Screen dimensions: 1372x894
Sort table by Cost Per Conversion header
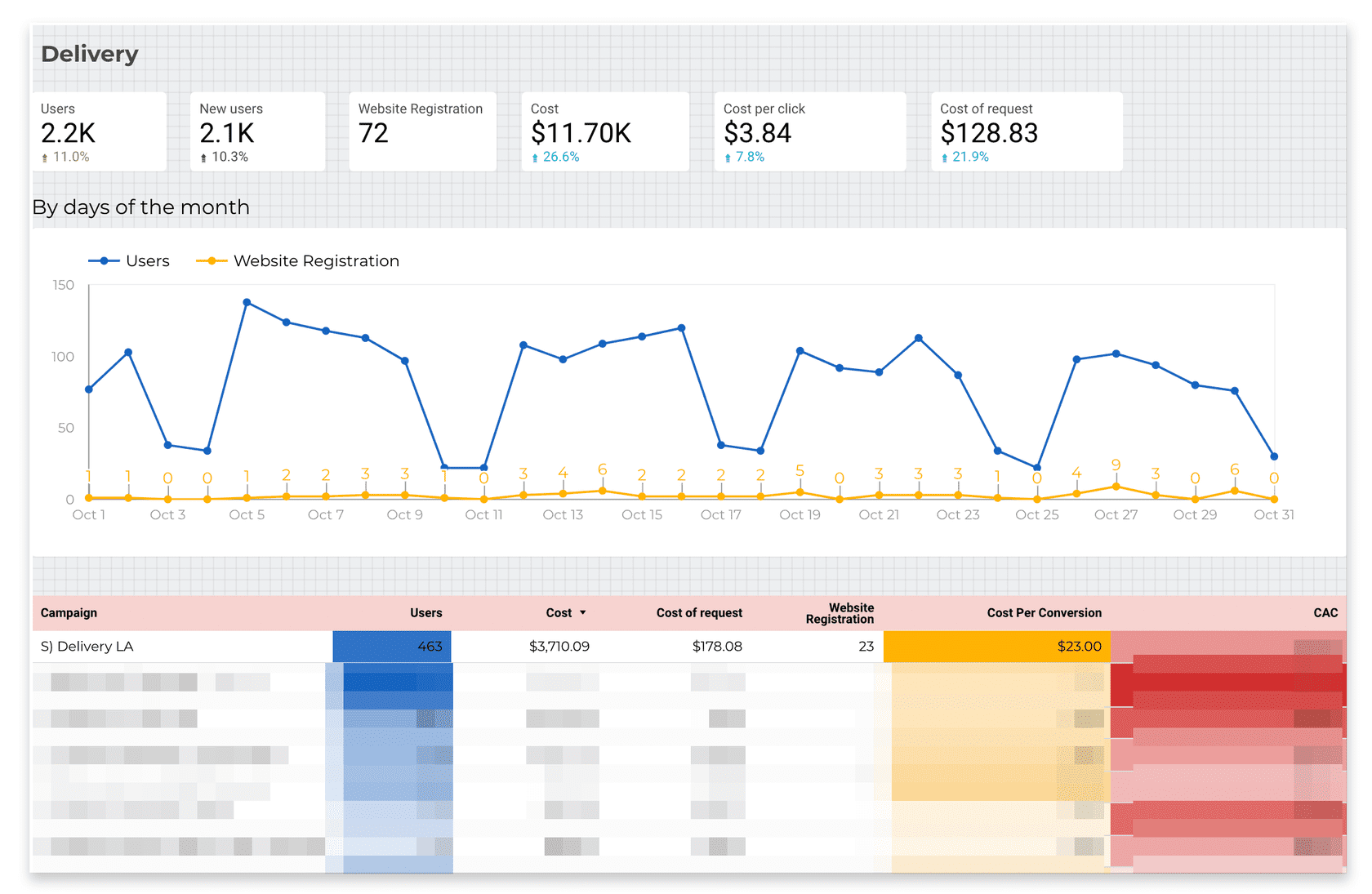tap(1044, 613)
